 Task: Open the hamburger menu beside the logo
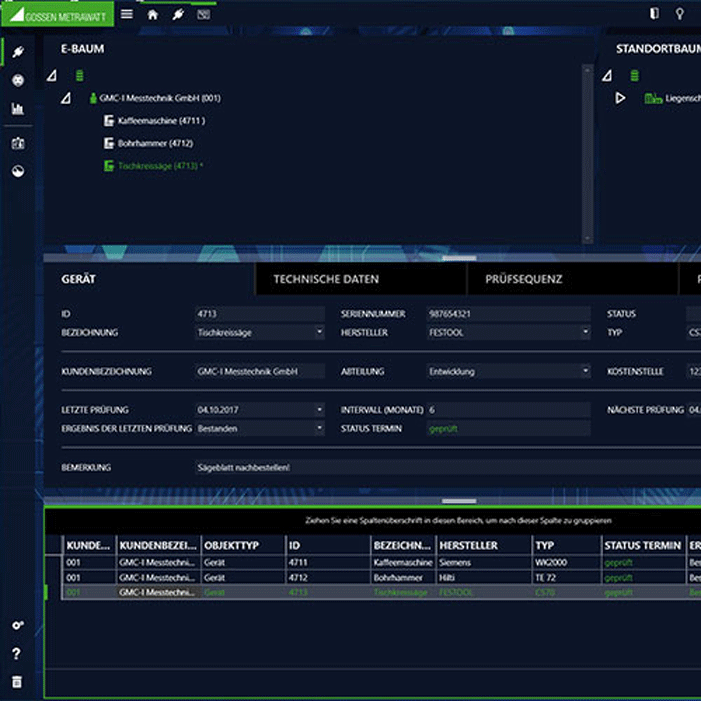(127, 14)
